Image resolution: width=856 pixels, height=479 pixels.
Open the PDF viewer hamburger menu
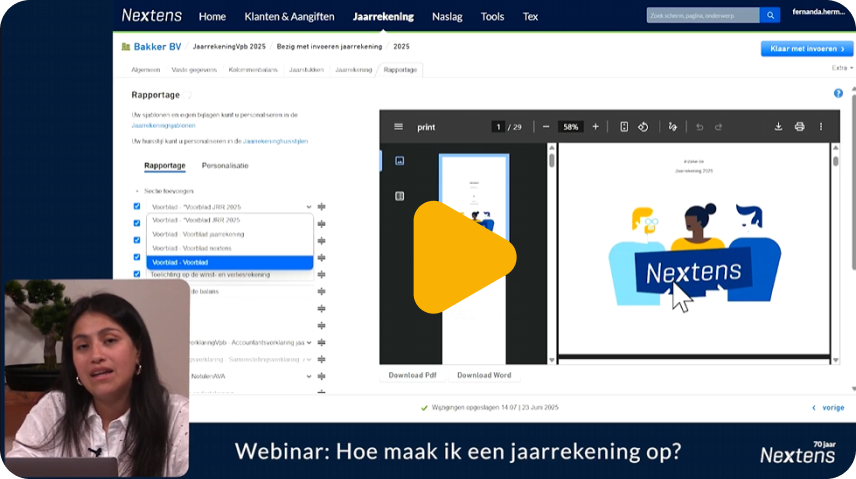(x=398, y=127)
